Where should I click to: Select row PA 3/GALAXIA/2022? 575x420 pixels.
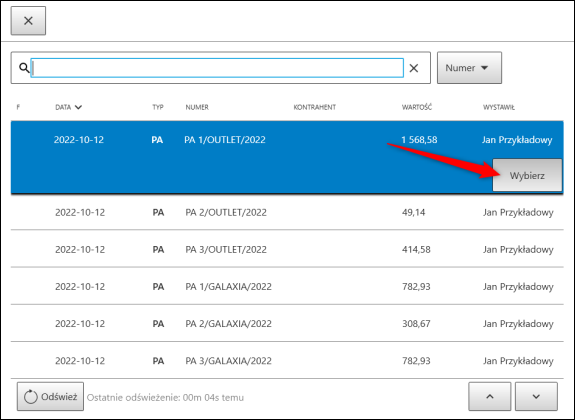point(287,361)
